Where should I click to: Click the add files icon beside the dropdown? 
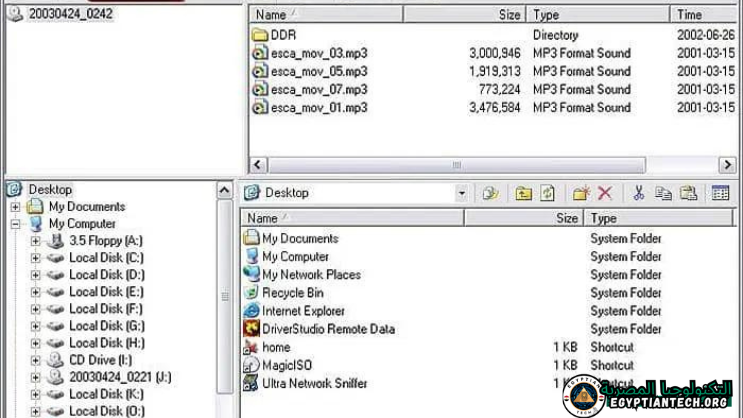click(490, 193)
